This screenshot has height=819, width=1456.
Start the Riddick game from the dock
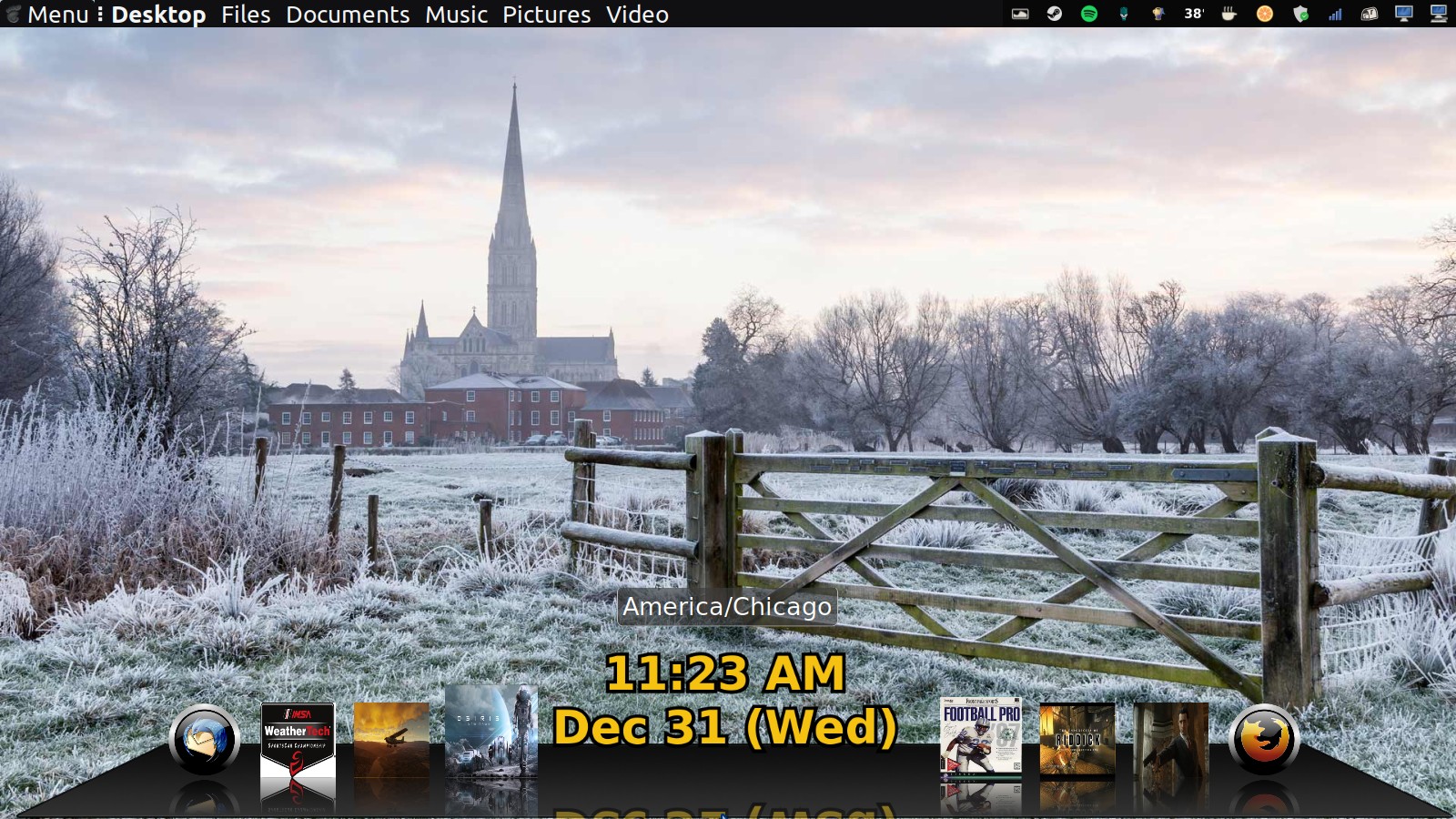[1077, 740]
